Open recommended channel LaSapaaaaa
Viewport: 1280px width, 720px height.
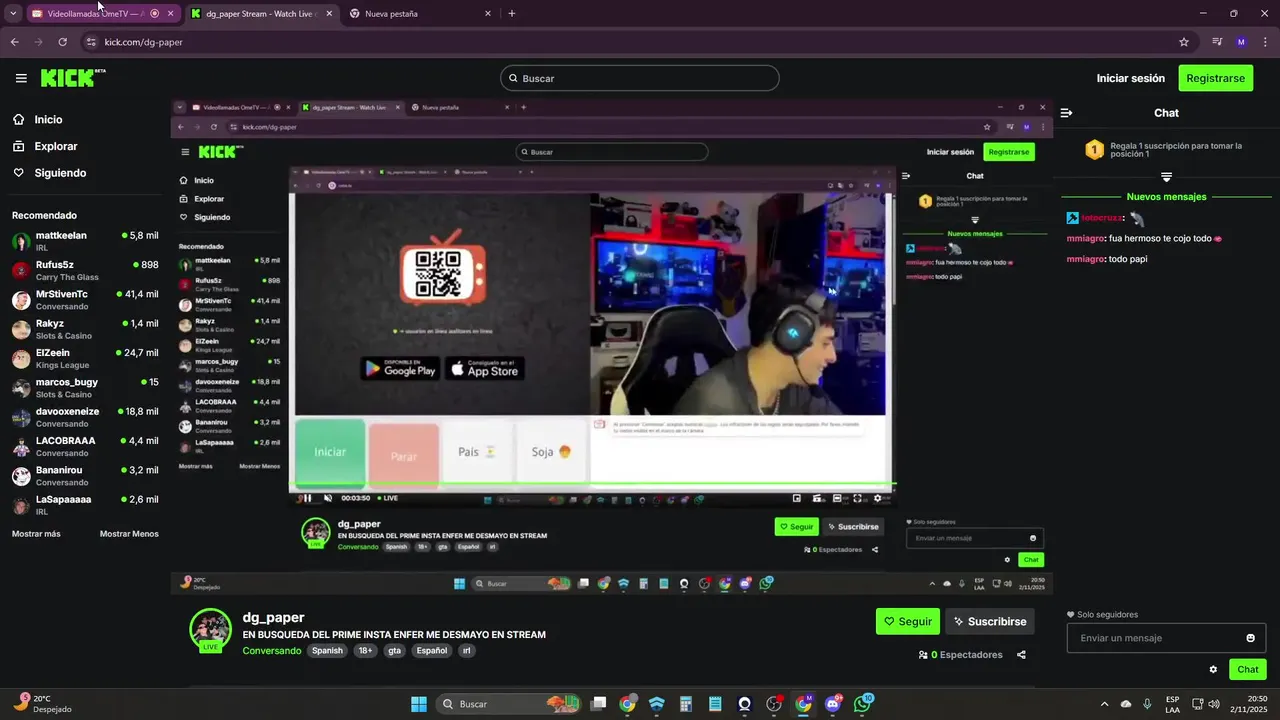pos(85,504)
